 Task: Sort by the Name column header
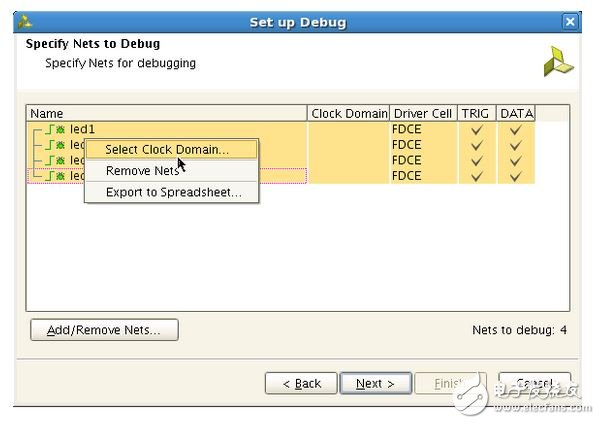click(166, 113)
